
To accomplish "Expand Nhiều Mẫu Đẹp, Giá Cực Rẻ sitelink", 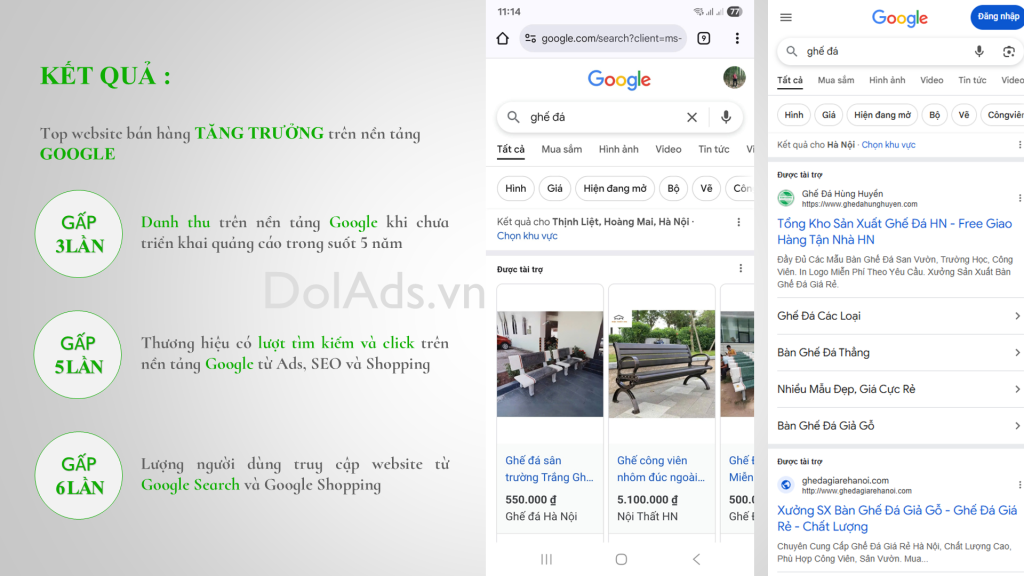I will point(899,389).
